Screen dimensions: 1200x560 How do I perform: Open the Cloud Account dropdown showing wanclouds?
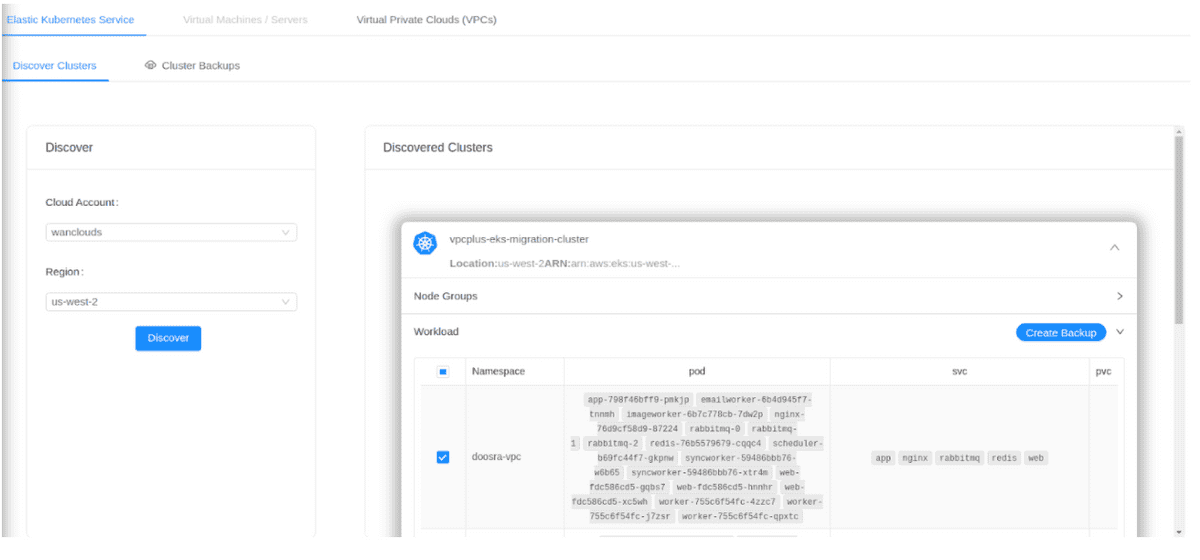point(171,233)
